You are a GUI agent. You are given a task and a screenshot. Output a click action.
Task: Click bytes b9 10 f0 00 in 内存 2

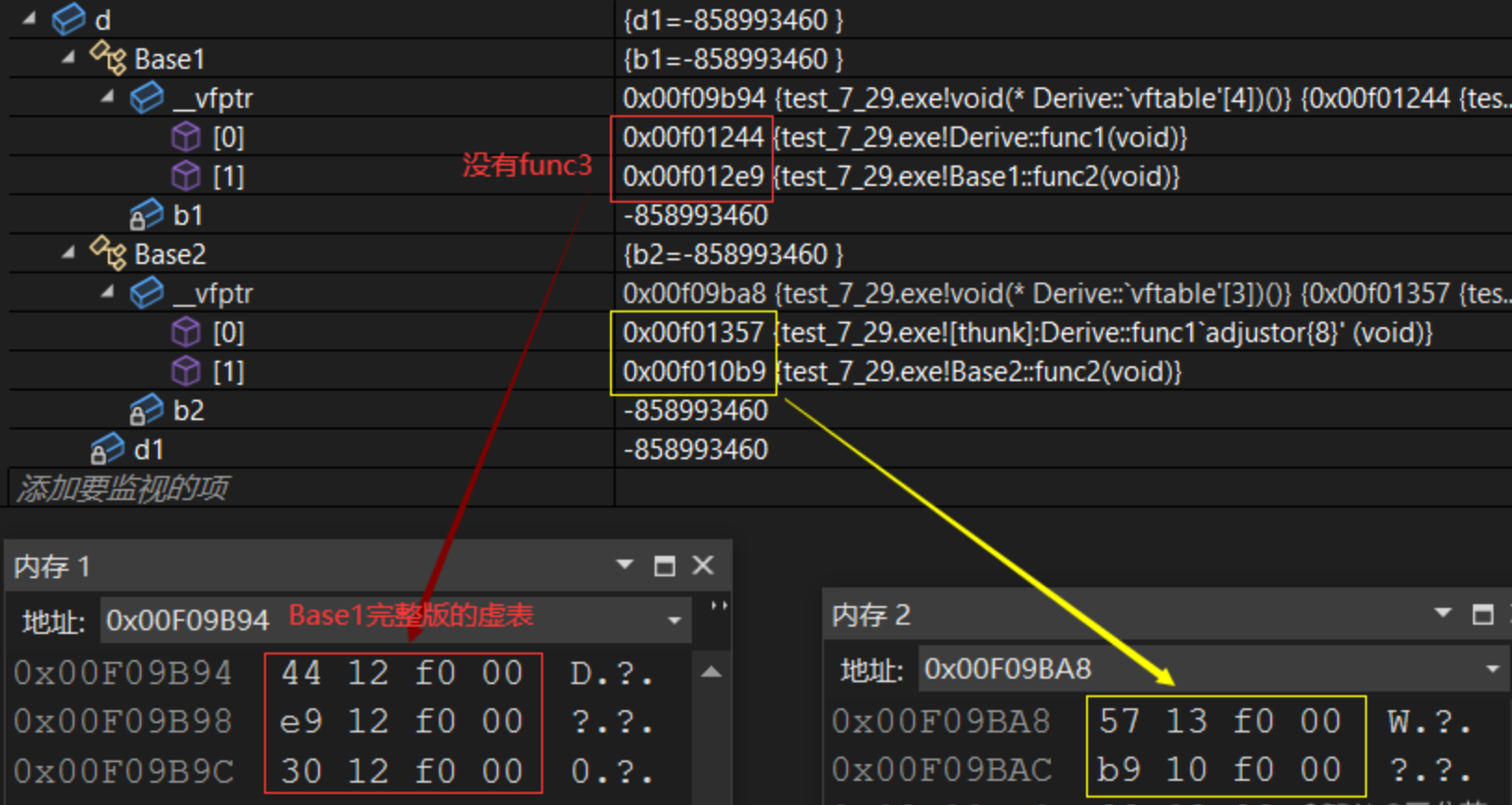(x=1219, y=770)
